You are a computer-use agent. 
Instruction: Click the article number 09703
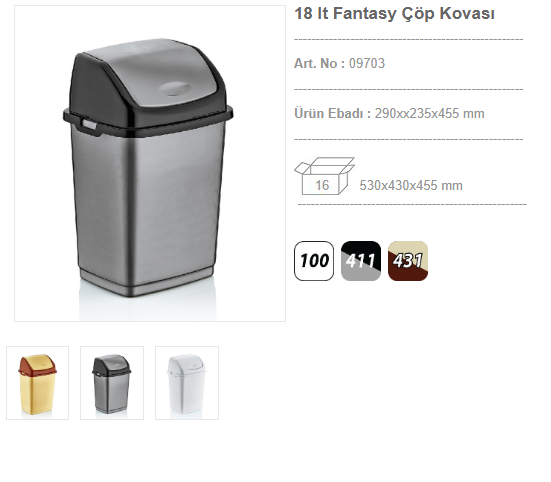[x=367, y=64]
